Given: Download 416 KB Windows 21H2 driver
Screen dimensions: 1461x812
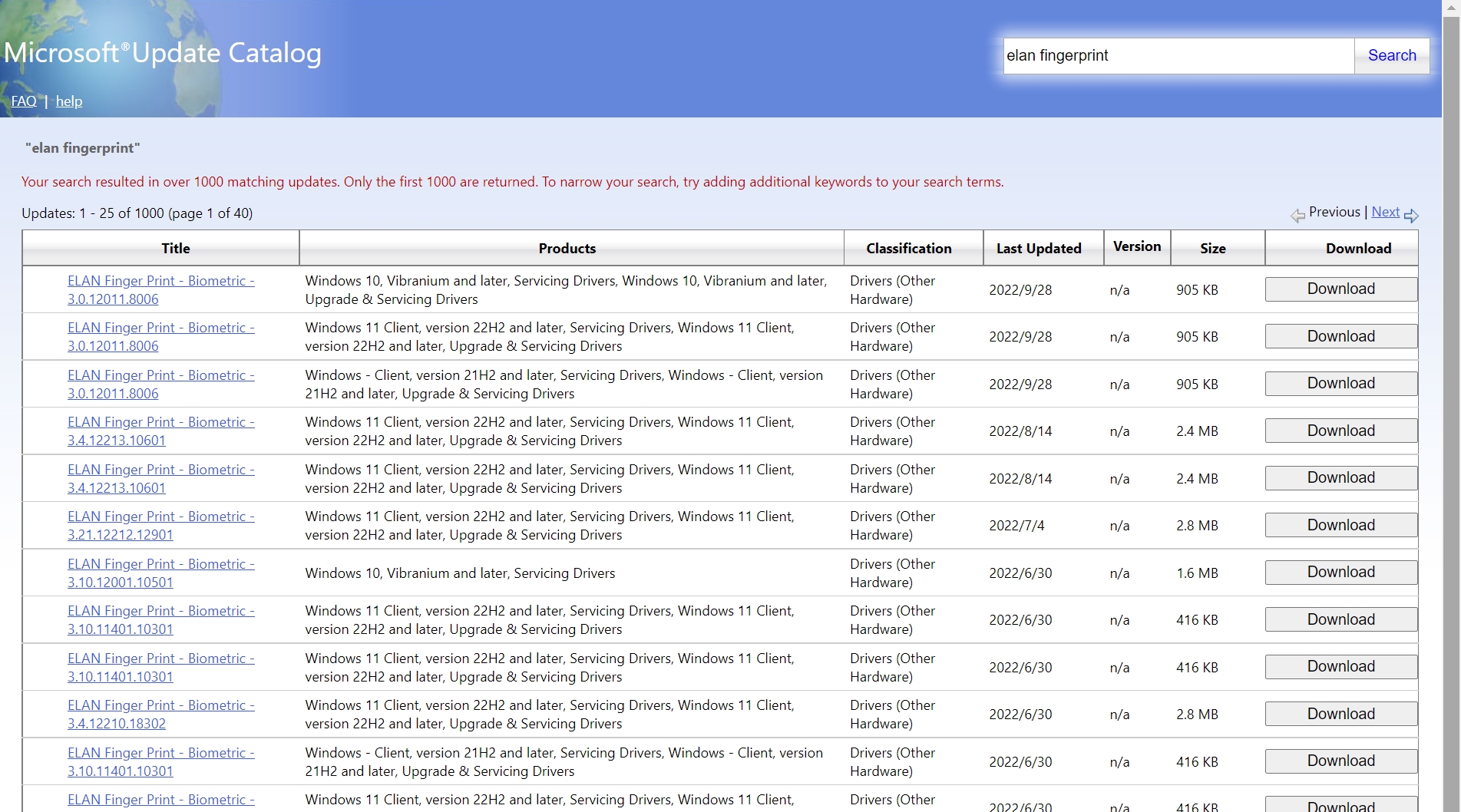Looking at the screenshot, I should tap(1340, 761).
